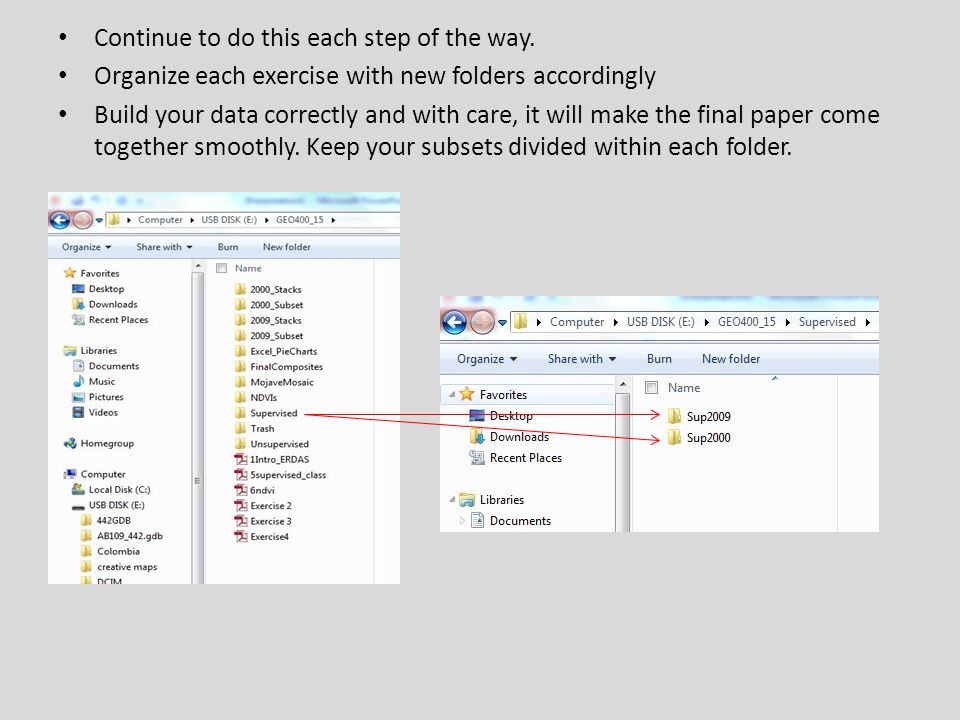Viewport: 960px width, 720px height.
Task: Open Organize dropdown in Supervised window
Action: coord(487,359)
